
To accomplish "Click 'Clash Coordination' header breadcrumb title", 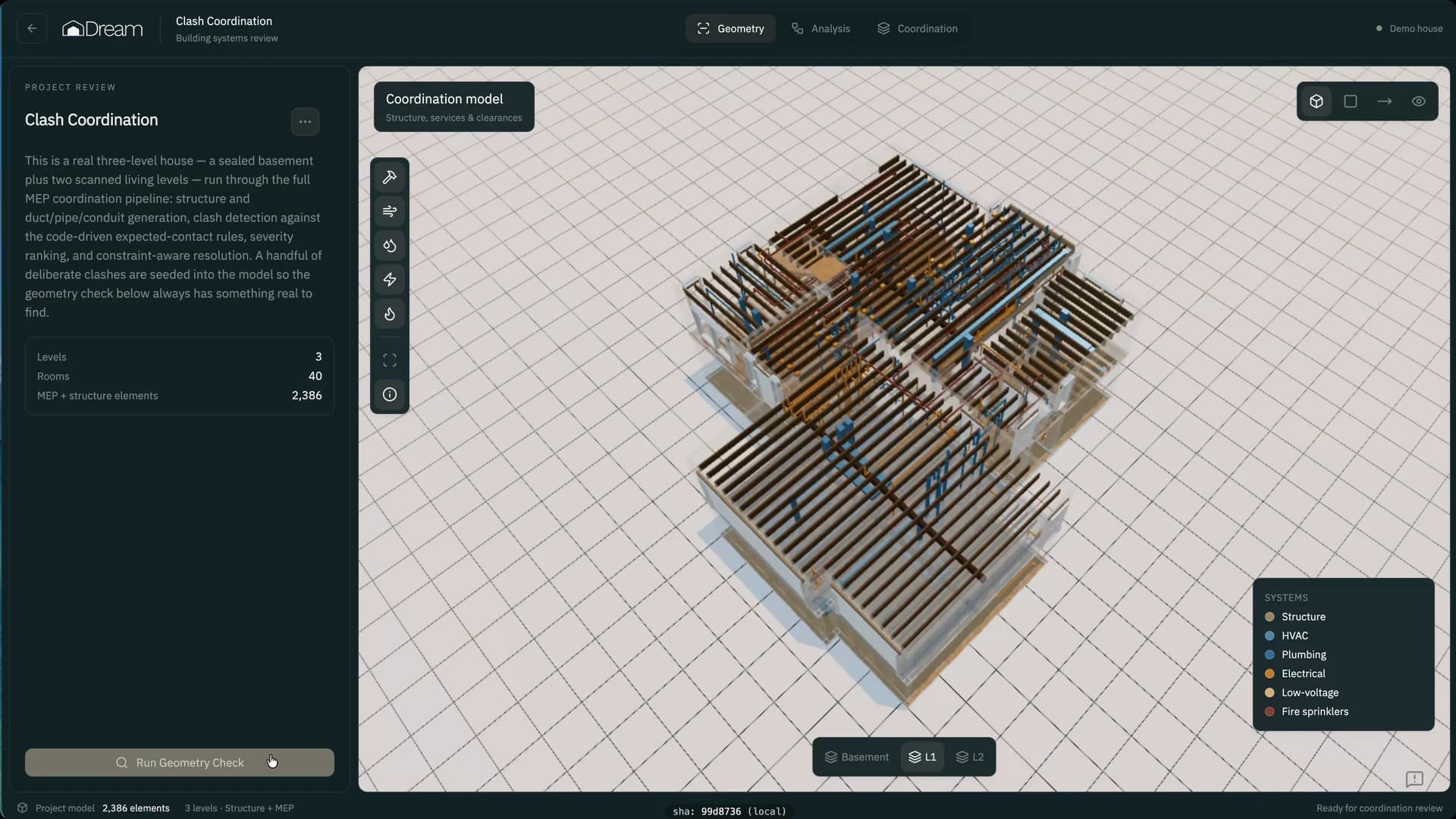I will (x=224, y=21).
